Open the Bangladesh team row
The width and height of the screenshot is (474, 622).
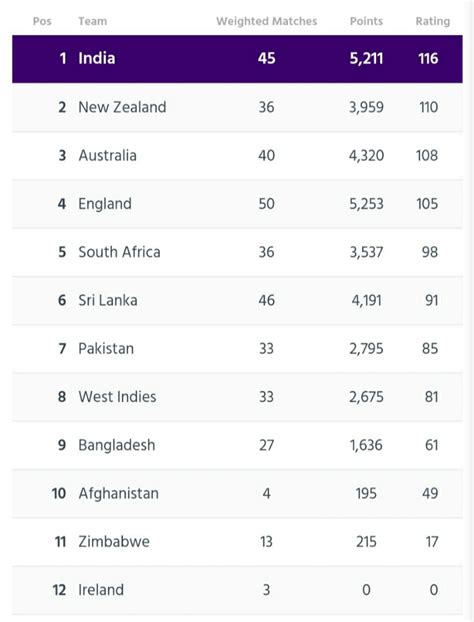click(x=237, y=445)
